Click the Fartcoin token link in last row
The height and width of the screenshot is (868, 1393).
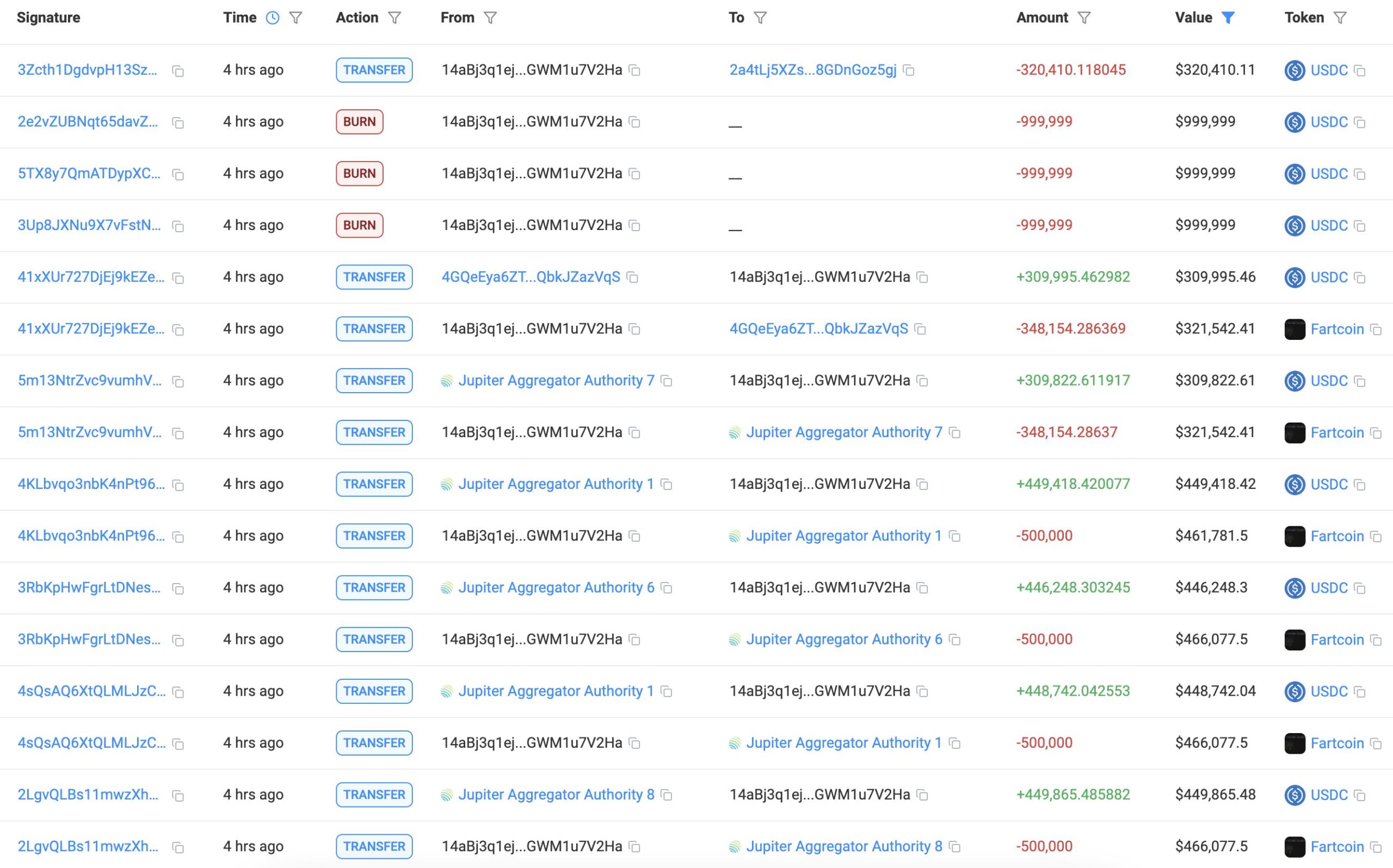click(1337, 847)
